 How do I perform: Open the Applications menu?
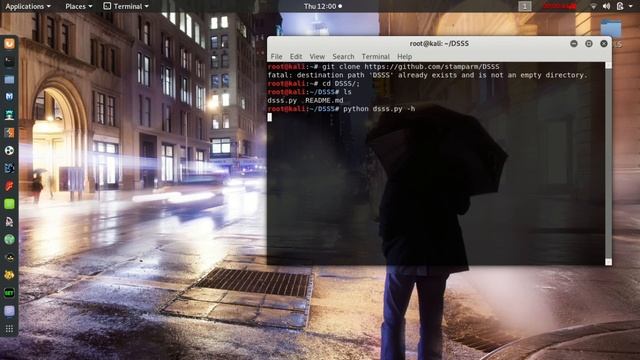(28, 7)
